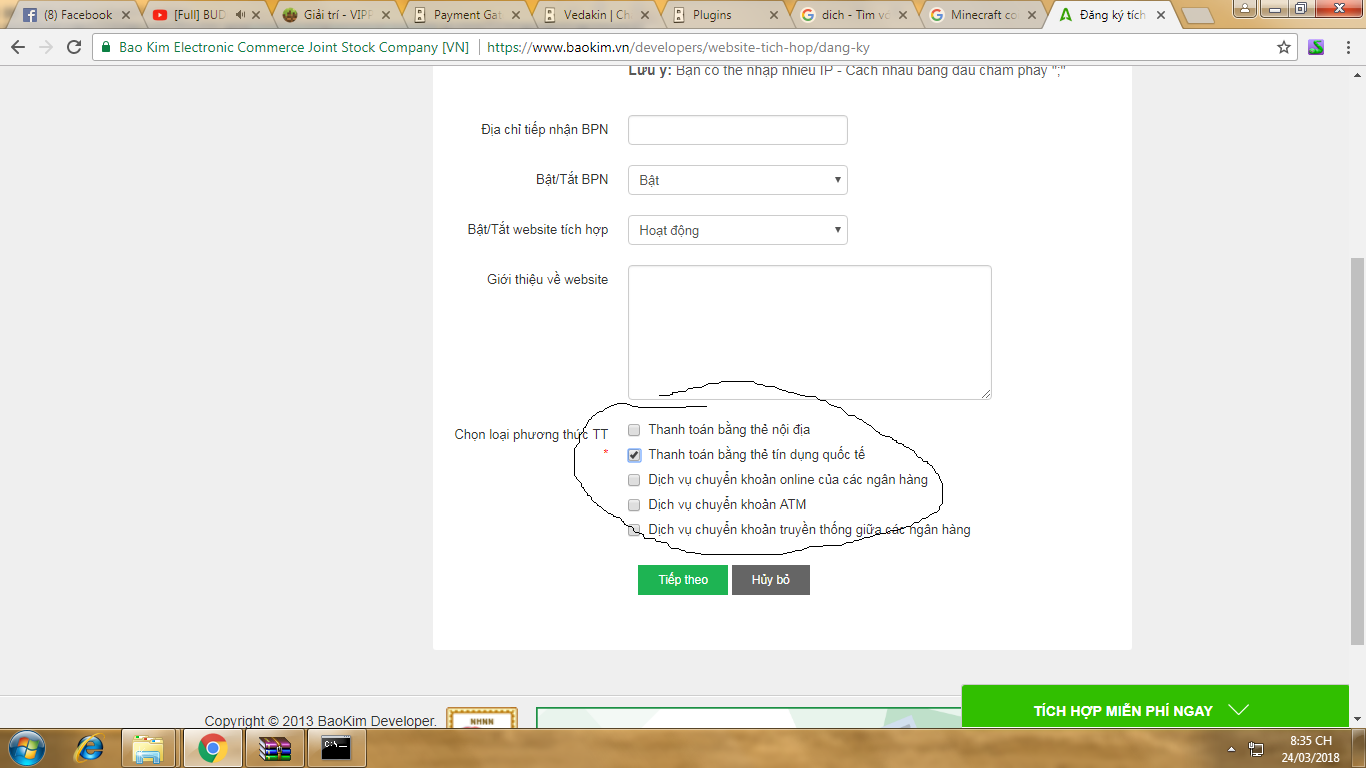Expand the Bật/Tắt website tích hợp dropdown
The width and height of the screenshot is (1366, 768).
point(738,230)
